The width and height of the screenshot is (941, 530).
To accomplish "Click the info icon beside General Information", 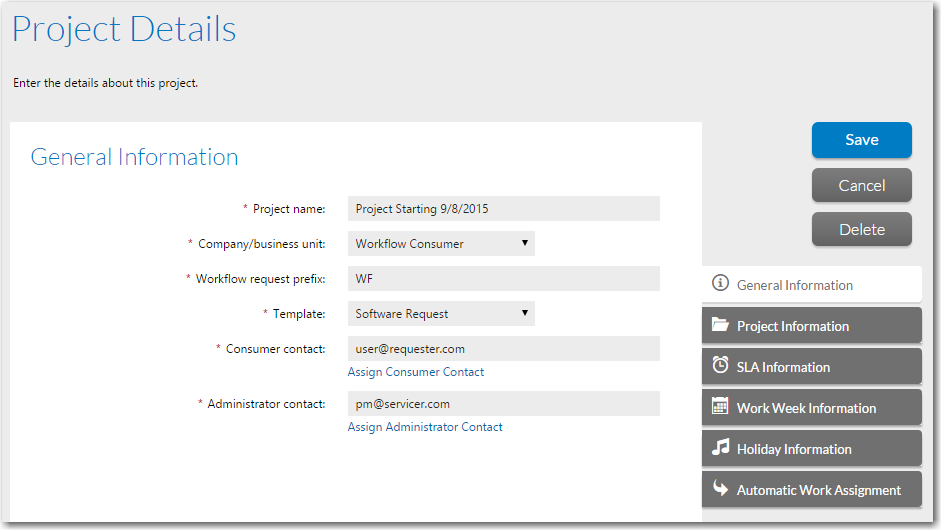I will pyautogui.click(x=720, y=283).
